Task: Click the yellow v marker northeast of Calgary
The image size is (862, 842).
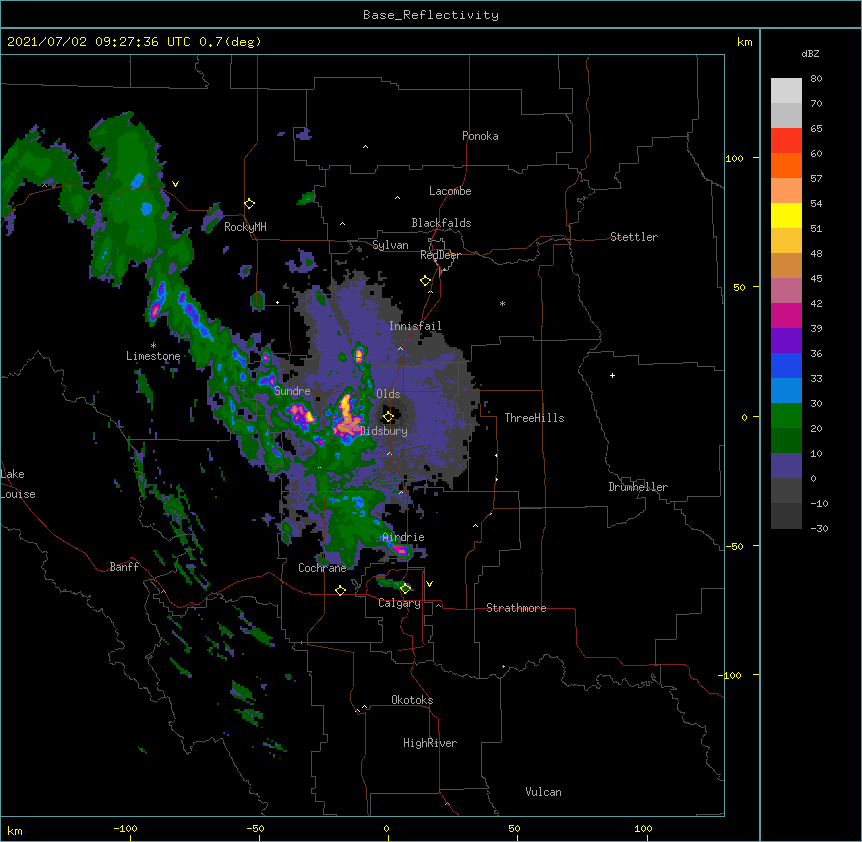Action: click(429, 584)
